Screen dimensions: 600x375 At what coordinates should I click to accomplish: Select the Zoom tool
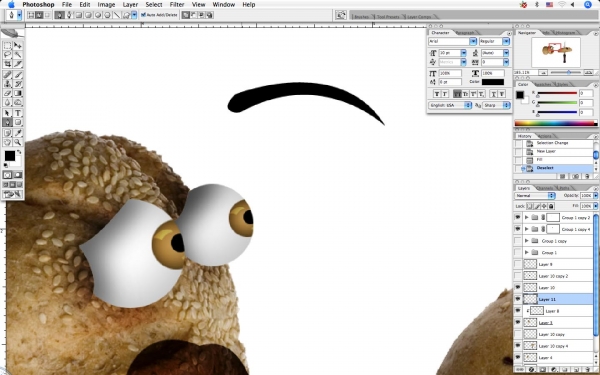point(18,142)
